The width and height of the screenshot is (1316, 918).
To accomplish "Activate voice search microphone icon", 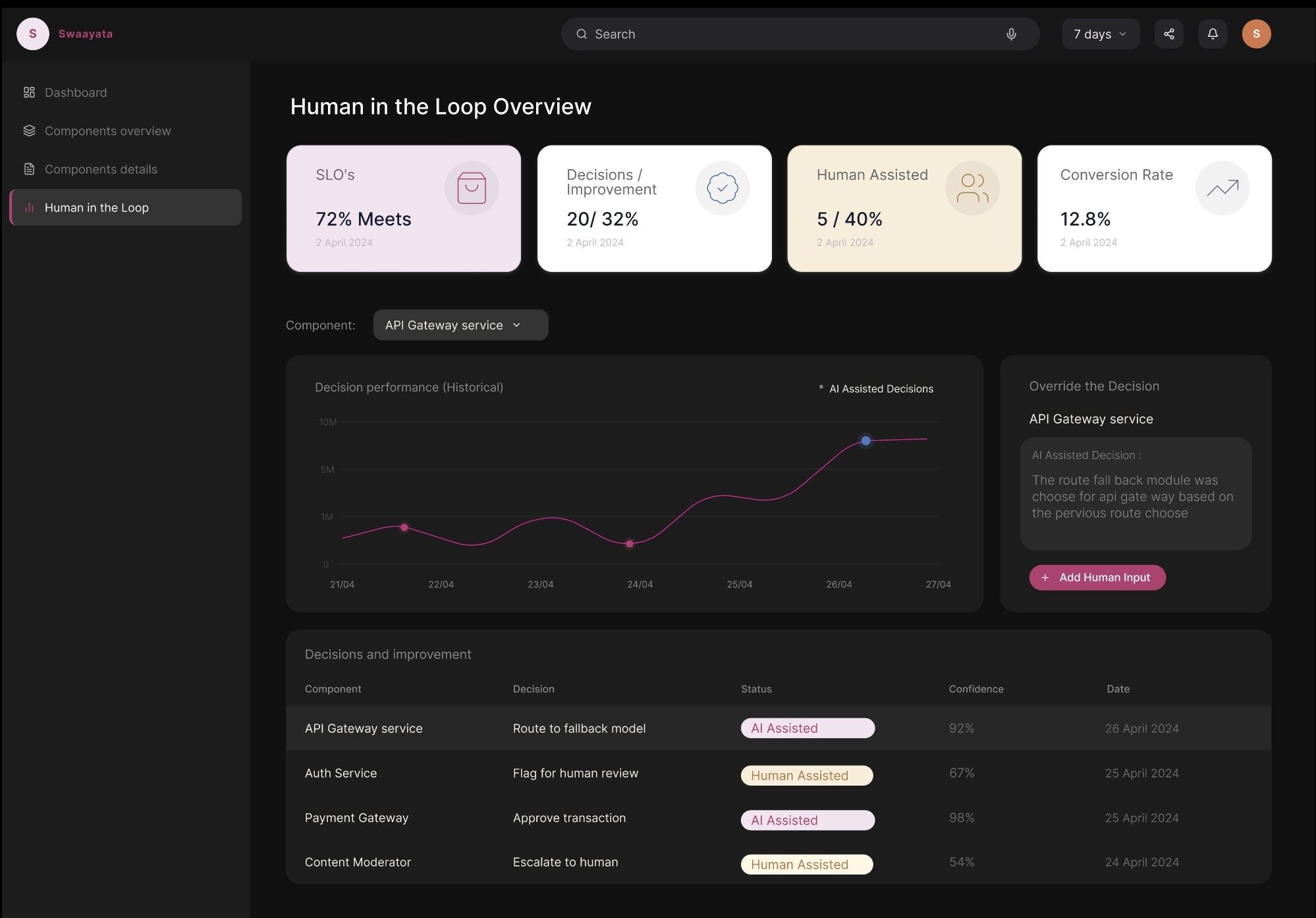I will [x=1011, y=34].
